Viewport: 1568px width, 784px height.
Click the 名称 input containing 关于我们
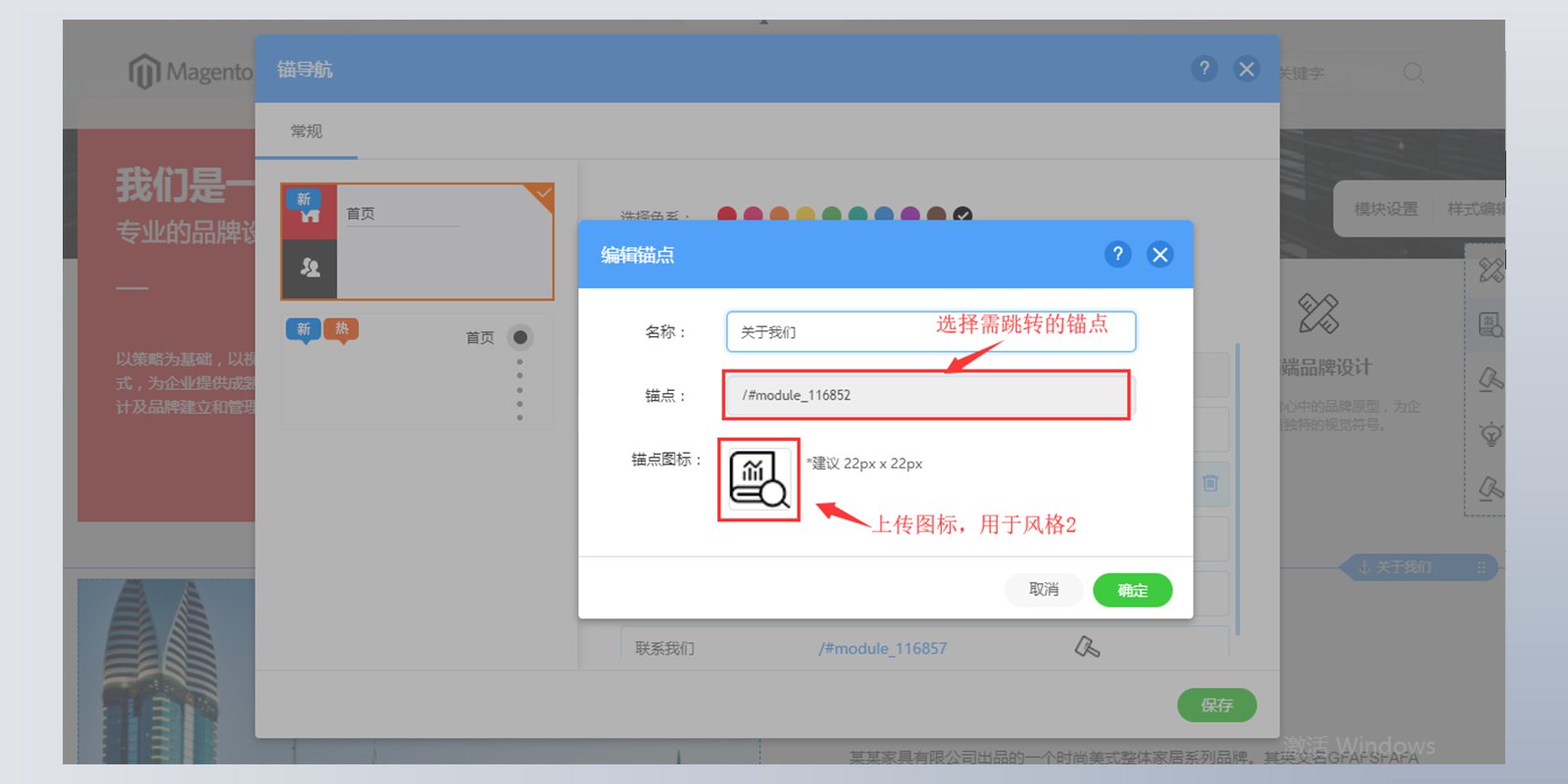tap(931, 331)
